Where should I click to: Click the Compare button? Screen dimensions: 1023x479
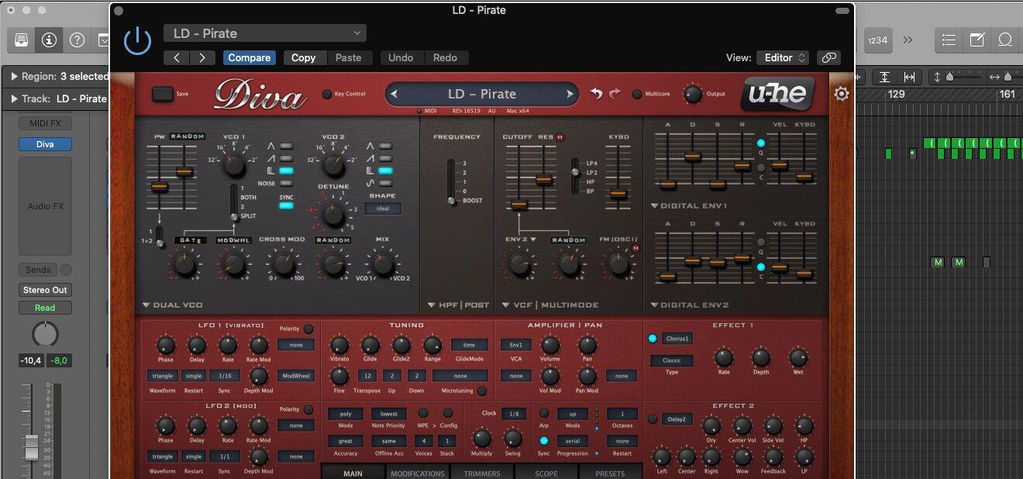point(249,57)
